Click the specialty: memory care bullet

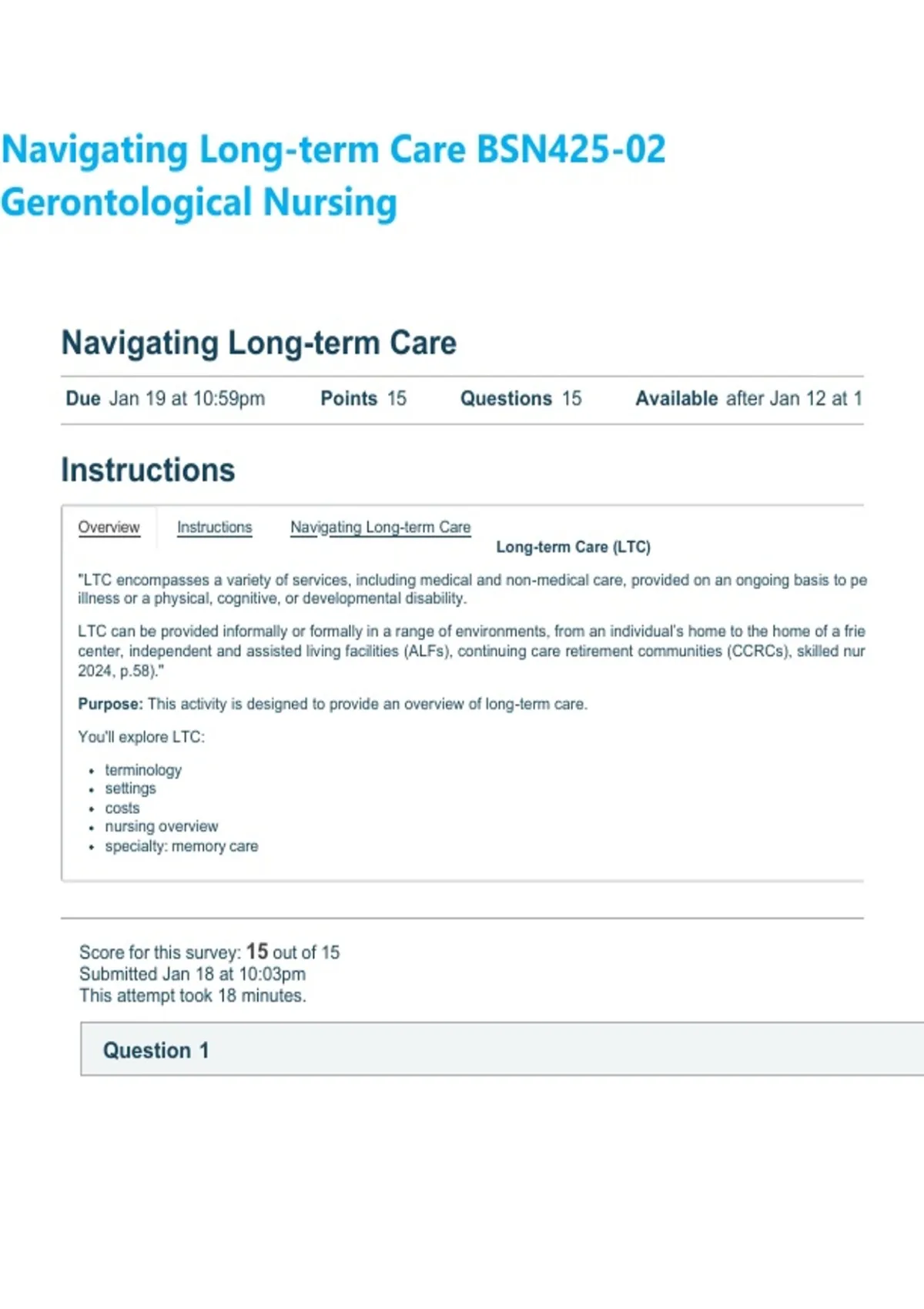(182, 846)
